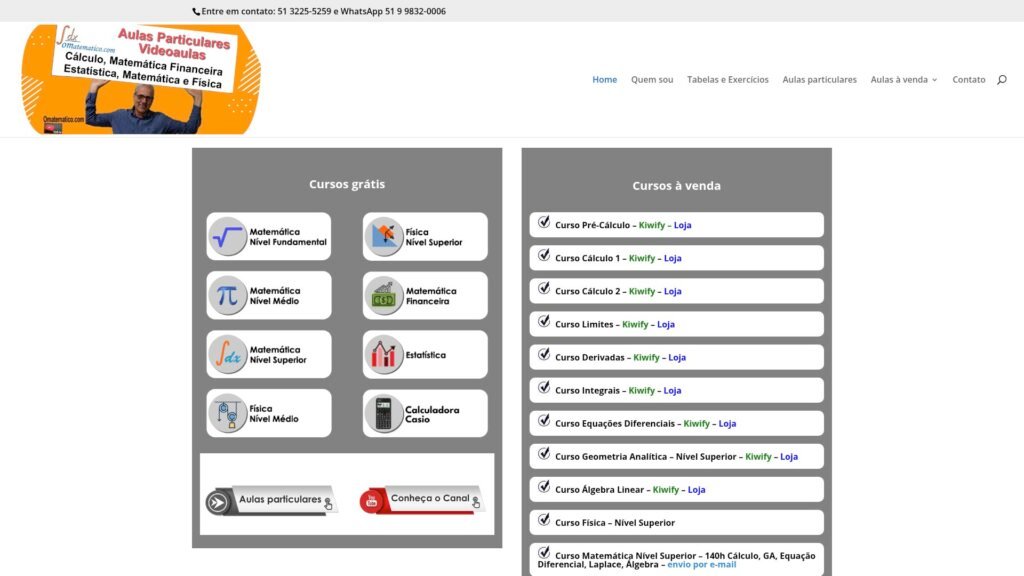This screenshot has width=1024, height=576.
Task: Open the pulley icon Física Nível Médio
Action: 228,413
